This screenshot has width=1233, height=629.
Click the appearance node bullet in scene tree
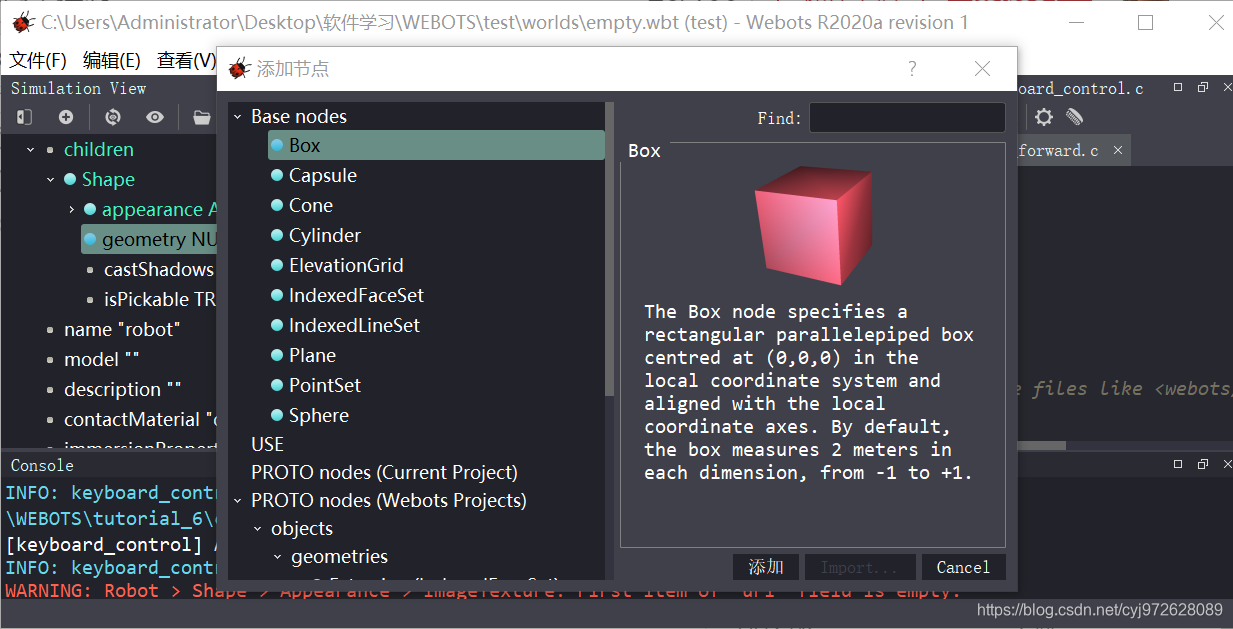[x=90, y=210]
